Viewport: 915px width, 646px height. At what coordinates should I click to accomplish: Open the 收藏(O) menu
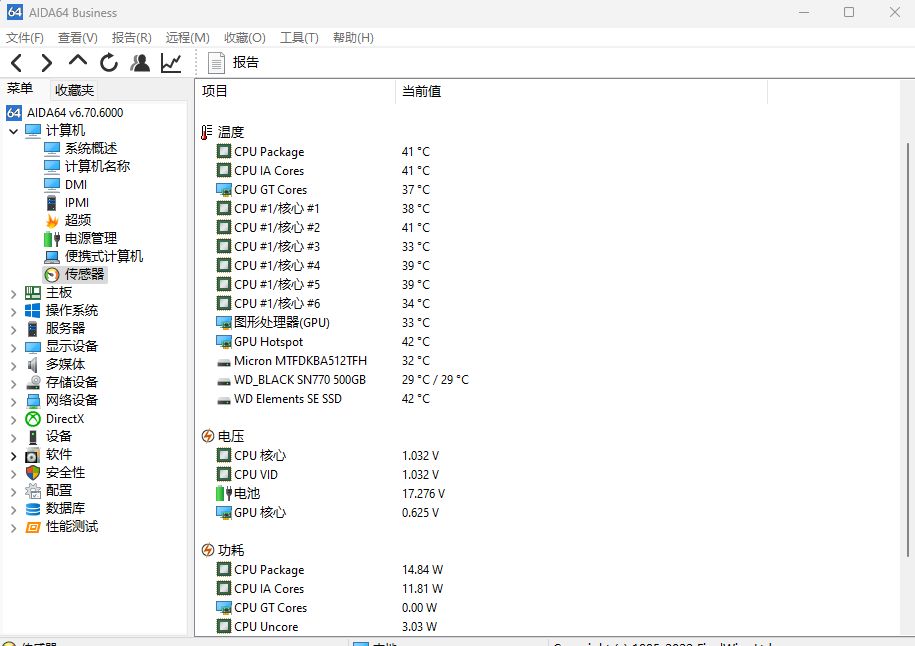[x=245, y=37]
